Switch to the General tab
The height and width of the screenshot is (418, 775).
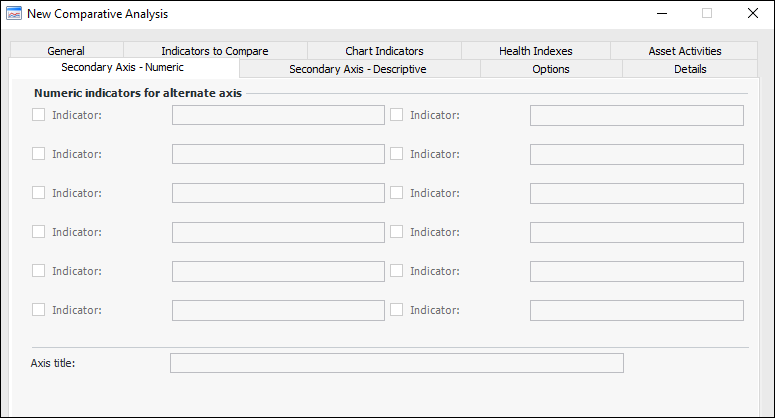point(66,51)
